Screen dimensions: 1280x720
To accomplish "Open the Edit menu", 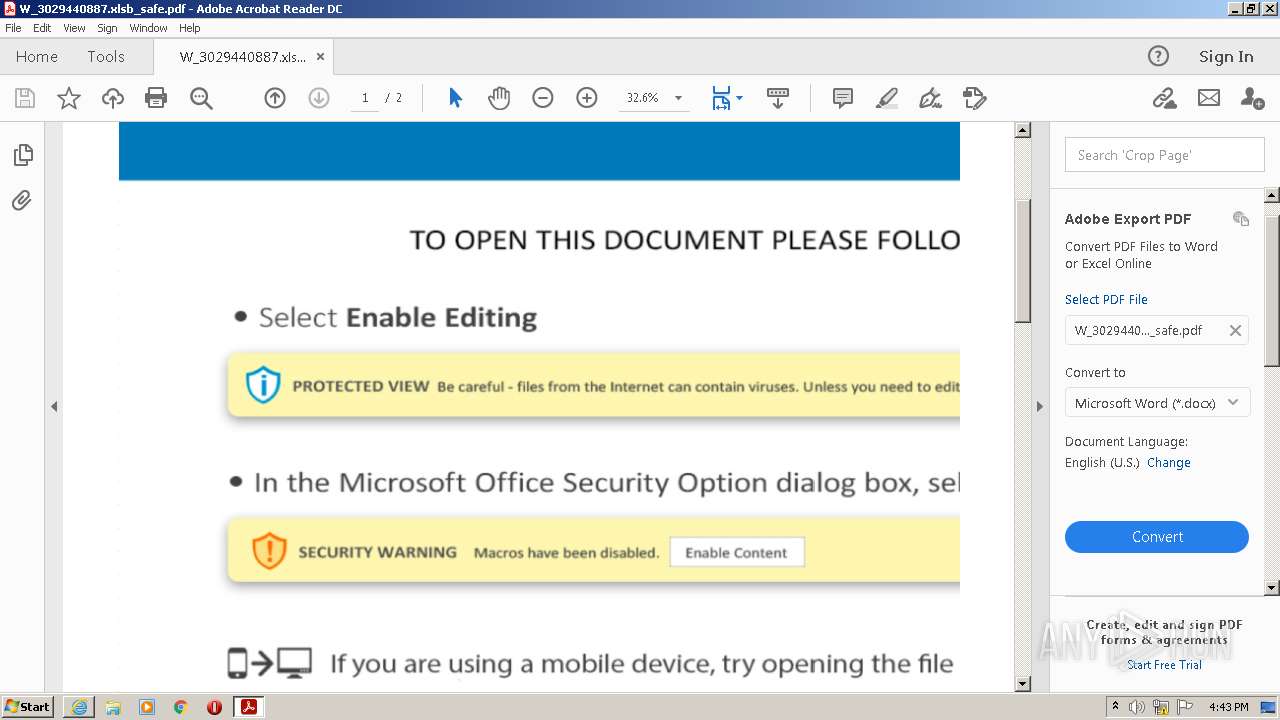I will 42,28.
